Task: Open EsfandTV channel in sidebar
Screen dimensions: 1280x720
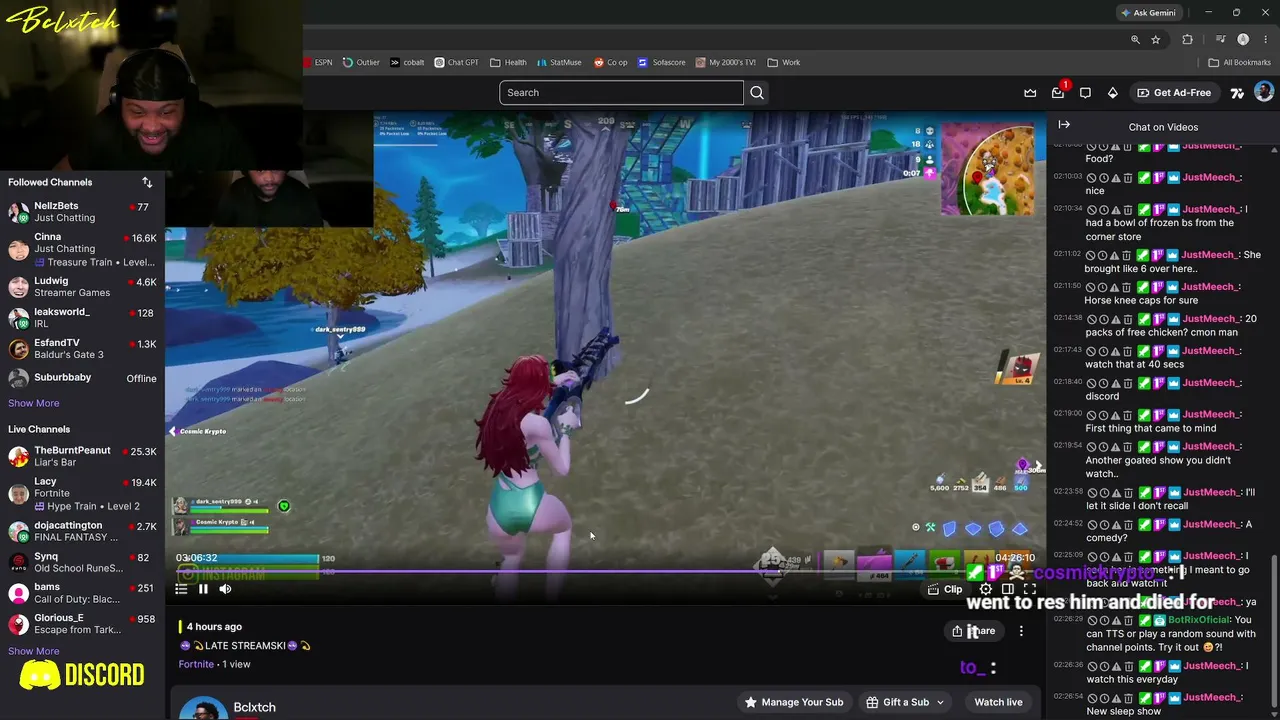Action: point(82,349)
